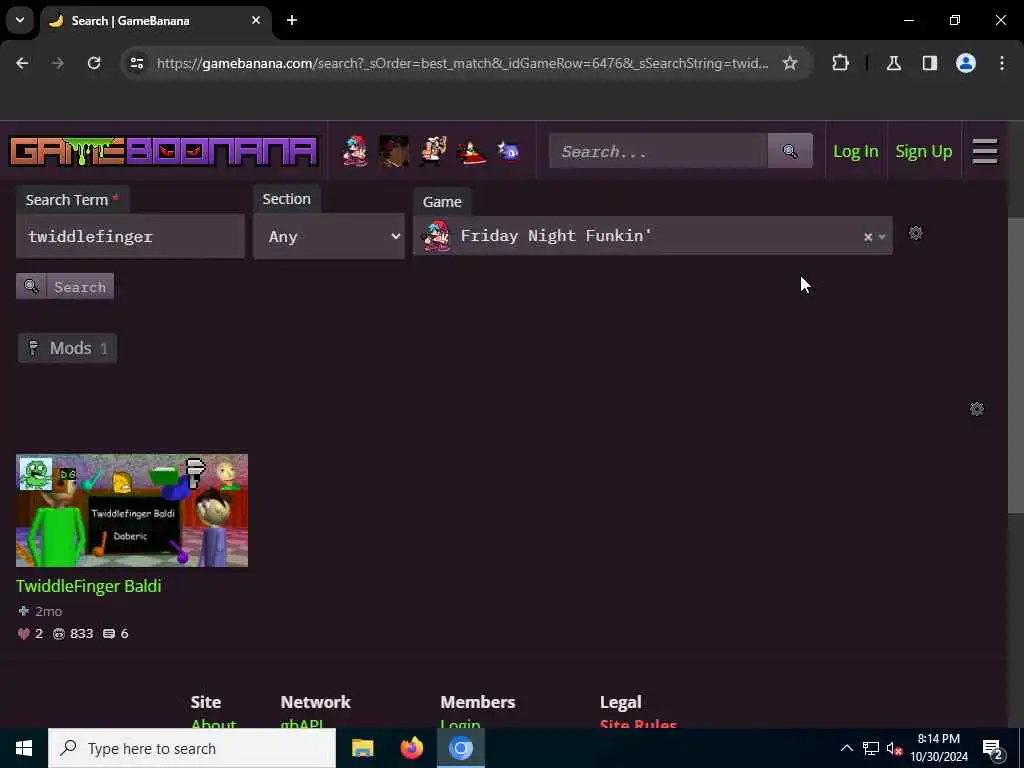Viewport: 1024px width, 768px height.
Task: Click the gear icon next to Game field
Action: (x=916, y=233)
